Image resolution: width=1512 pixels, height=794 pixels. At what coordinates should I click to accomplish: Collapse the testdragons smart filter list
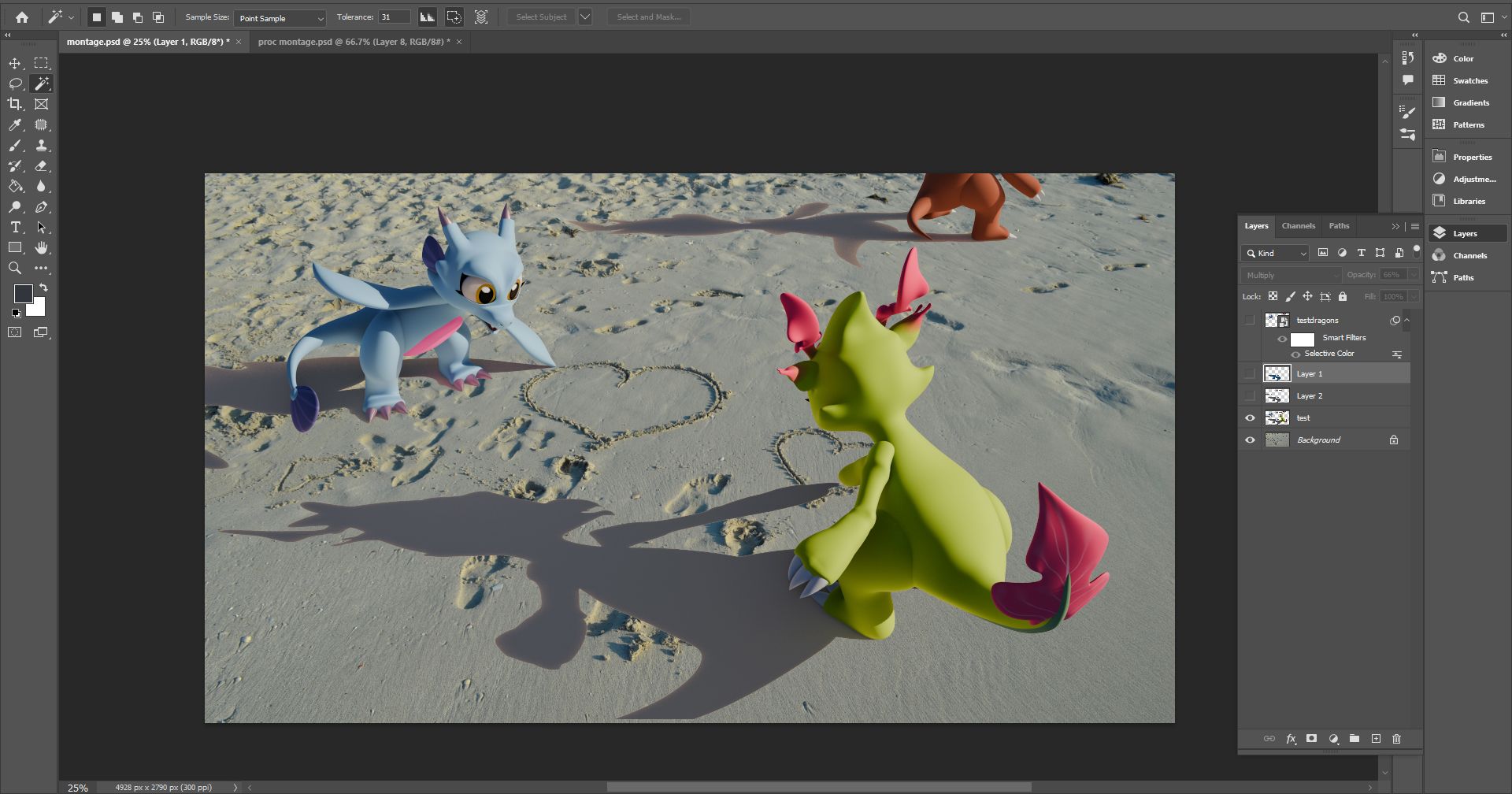pyautogui.click(x=1406, y=320)
